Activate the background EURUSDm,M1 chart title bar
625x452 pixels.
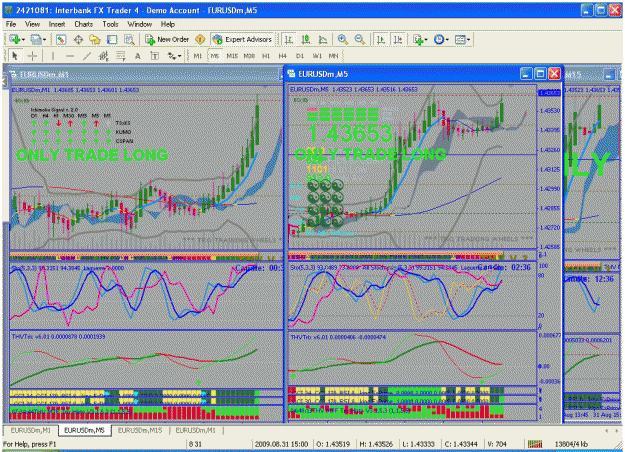[145, 75]
